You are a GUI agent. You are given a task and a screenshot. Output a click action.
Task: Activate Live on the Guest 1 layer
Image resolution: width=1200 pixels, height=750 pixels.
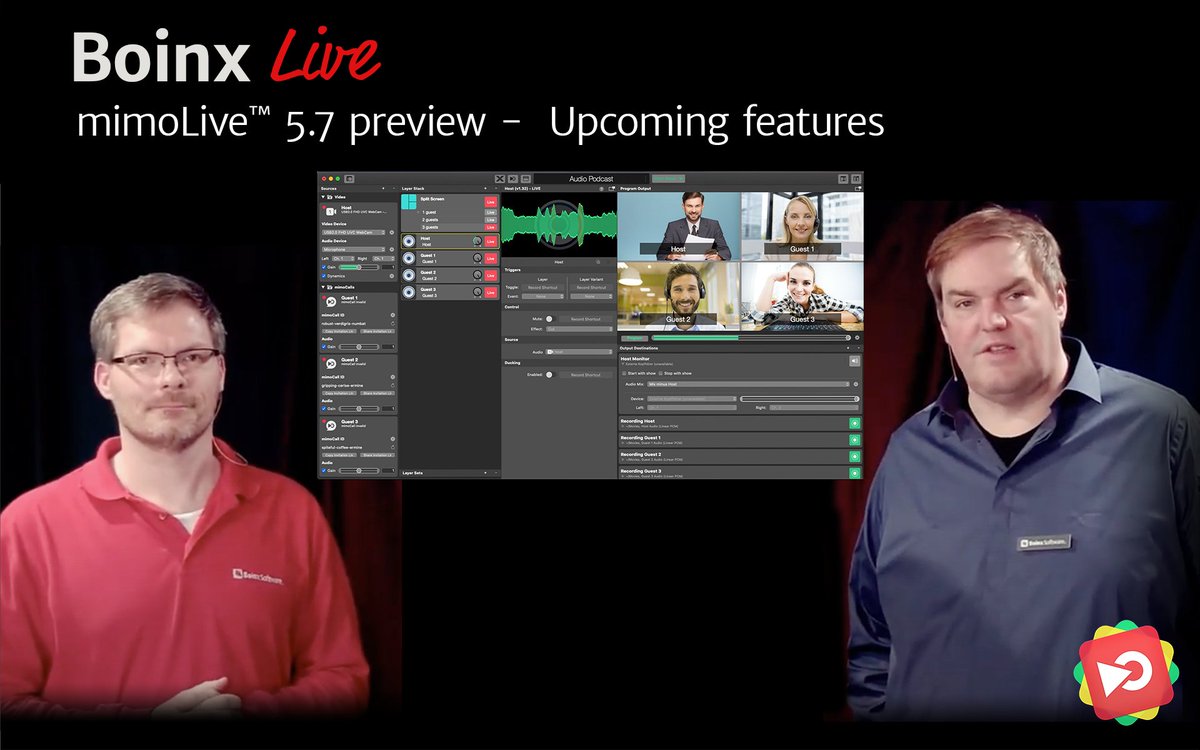[x=490, y=258]
